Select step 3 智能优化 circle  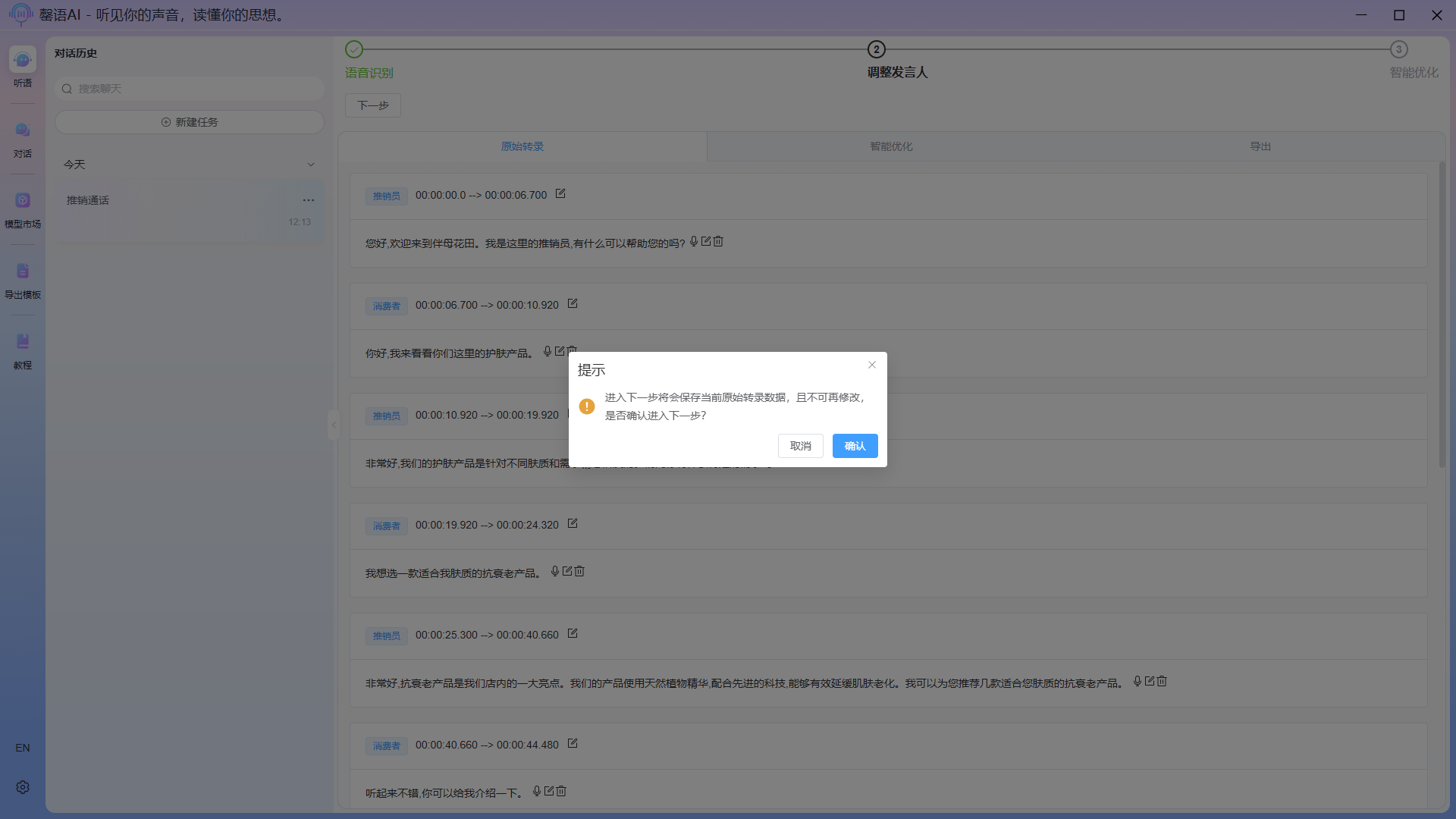pos(1399,49)
